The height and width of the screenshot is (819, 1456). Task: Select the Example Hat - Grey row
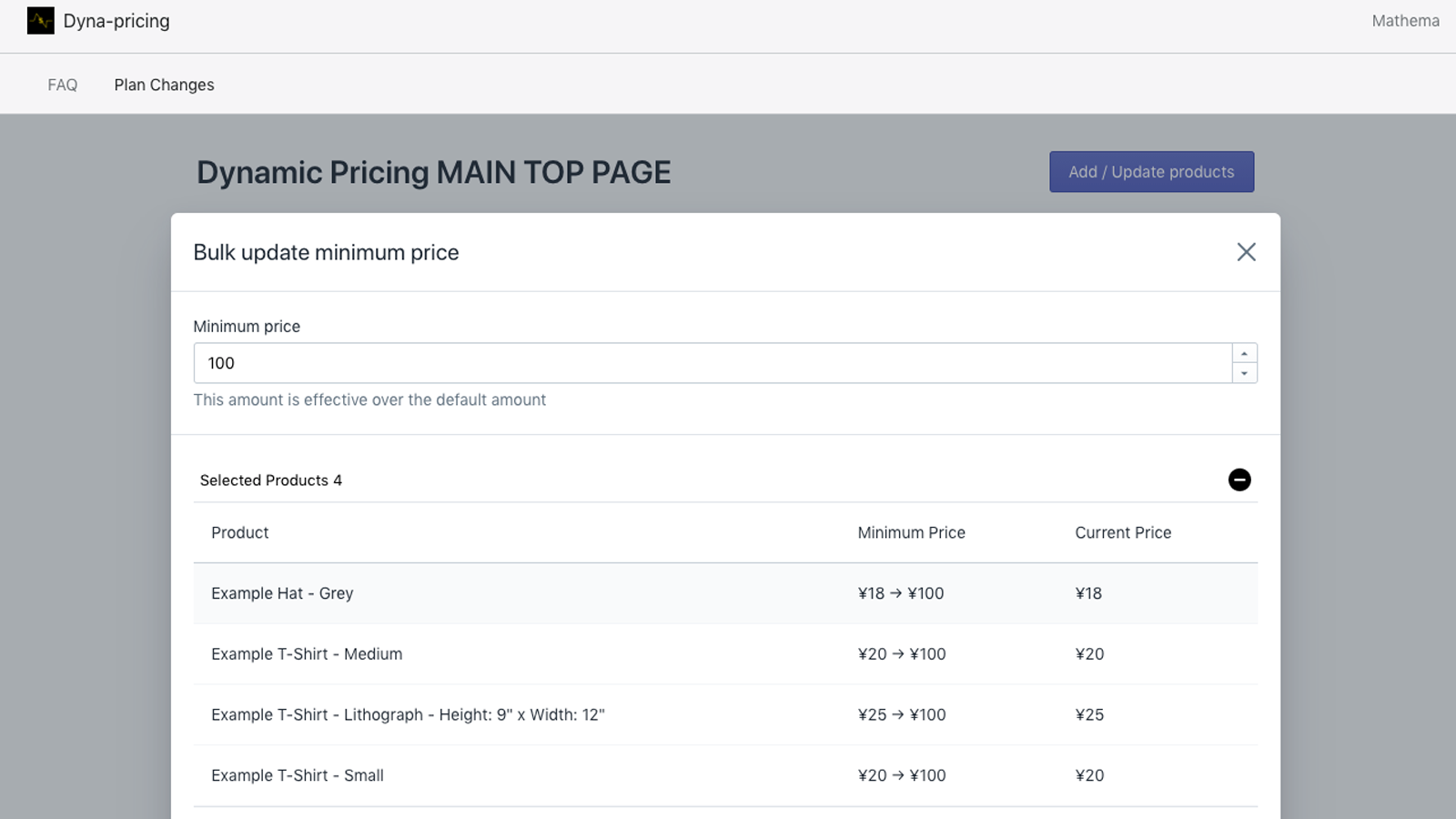pos(282,593)
